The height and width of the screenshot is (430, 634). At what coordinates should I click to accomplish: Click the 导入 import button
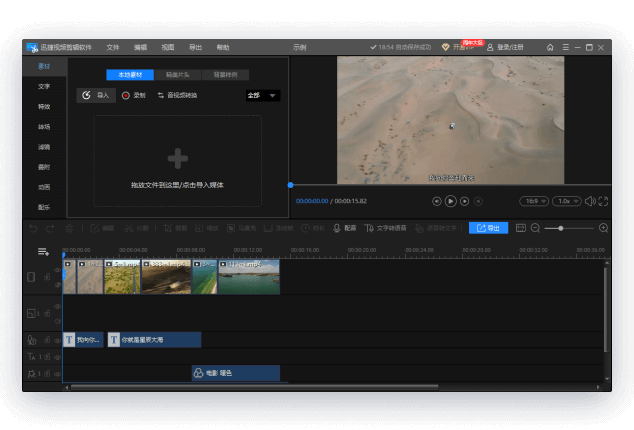coord(96,95)
